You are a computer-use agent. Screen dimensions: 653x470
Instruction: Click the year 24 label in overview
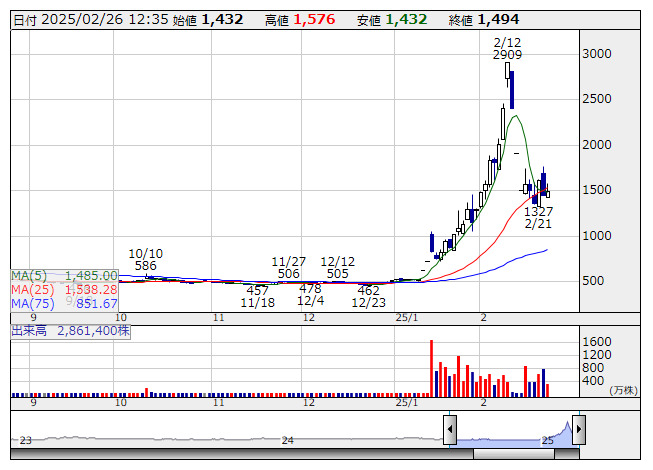pos(287,440)
